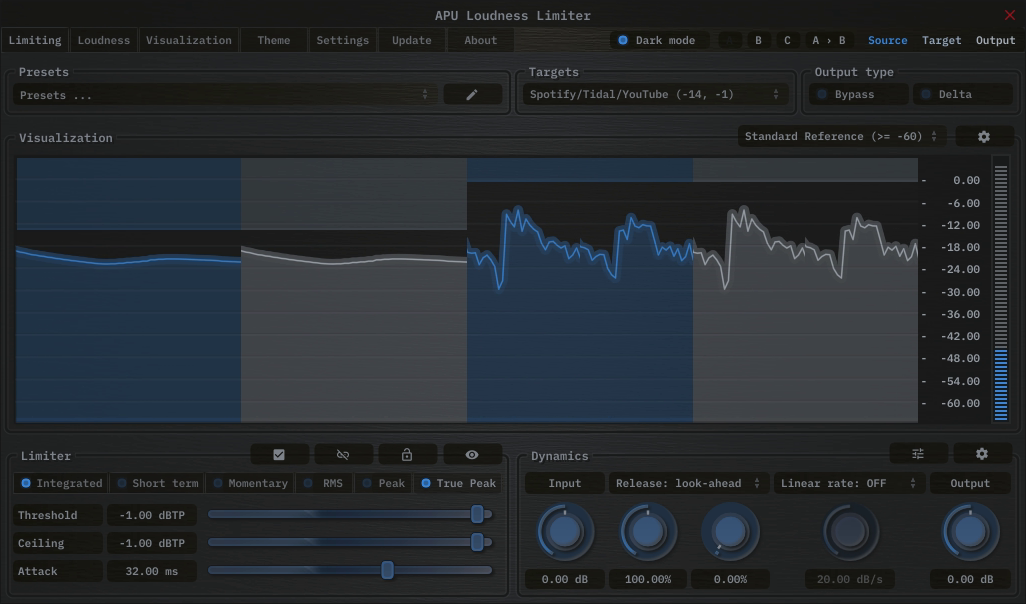Open the Dynamics settings gear icon
Image resolution: width=1026 pixels, height=604 pixels.
(982, 454)
